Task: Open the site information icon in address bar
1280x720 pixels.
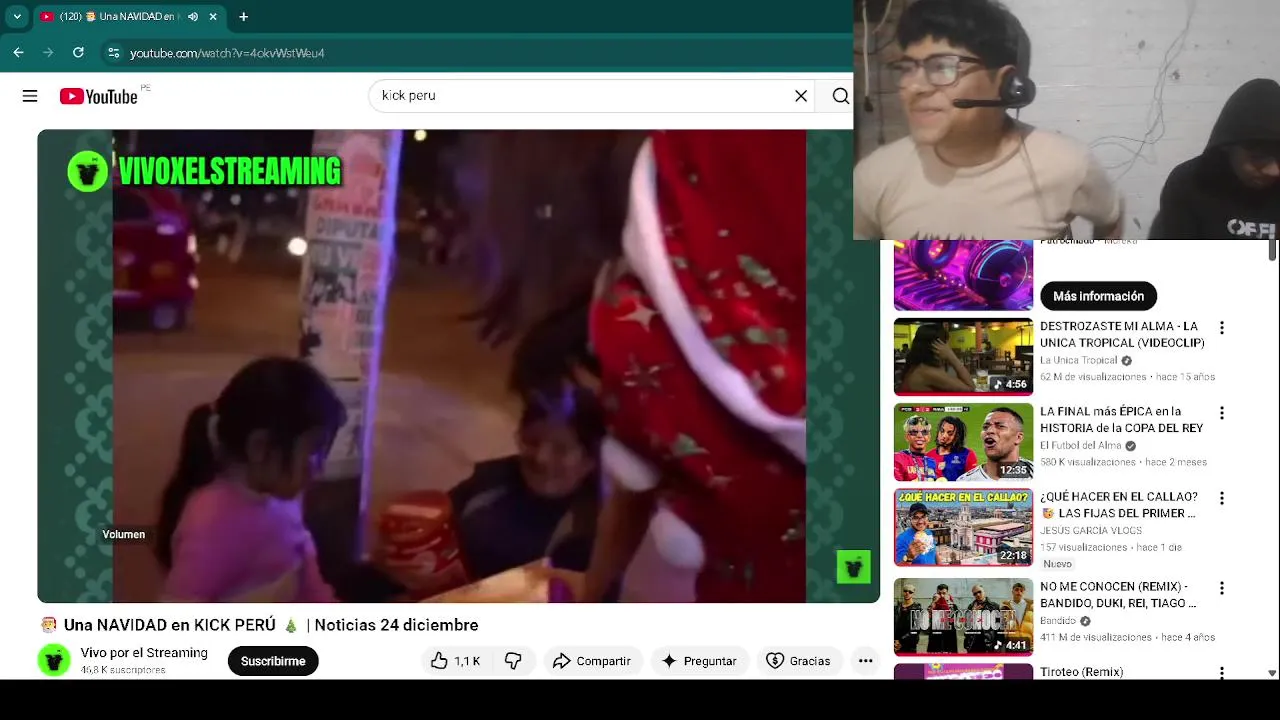Action: click(x=113, y=52)
